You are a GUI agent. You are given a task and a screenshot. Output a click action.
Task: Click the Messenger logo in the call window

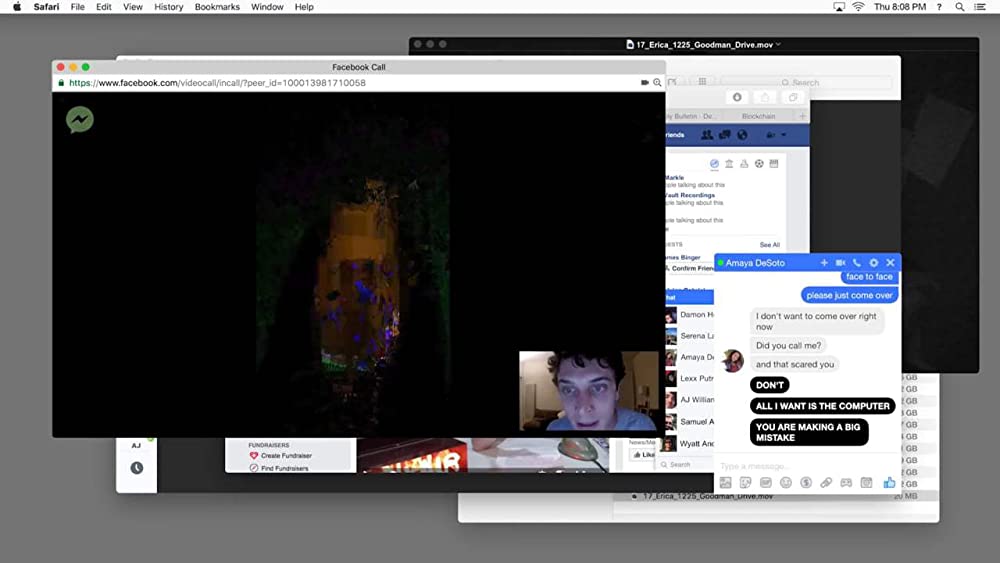80,120
